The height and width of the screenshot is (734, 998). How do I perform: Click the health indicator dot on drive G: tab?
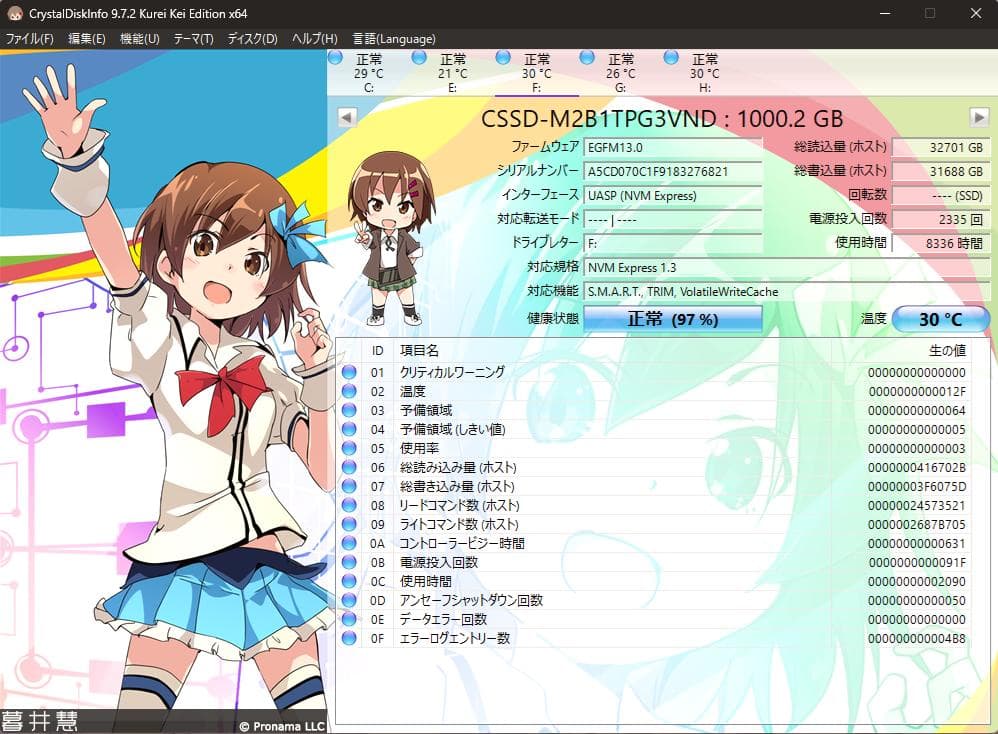pyautogui.click(x=588, y=57)
